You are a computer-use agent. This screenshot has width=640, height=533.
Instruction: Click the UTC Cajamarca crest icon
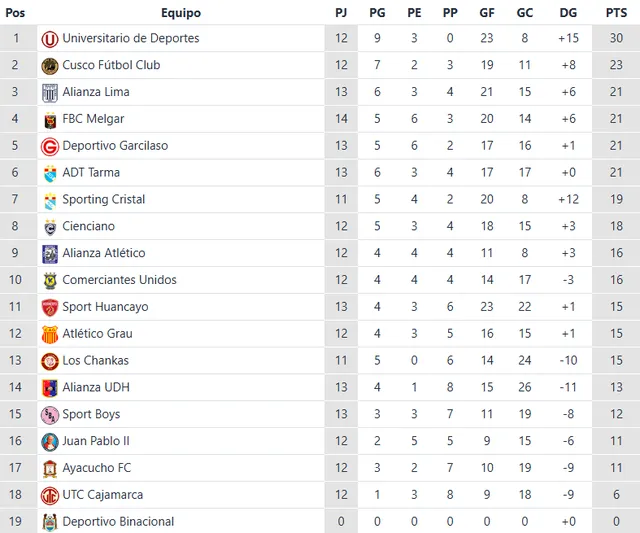pyautogui.click(x=50, y=495)
